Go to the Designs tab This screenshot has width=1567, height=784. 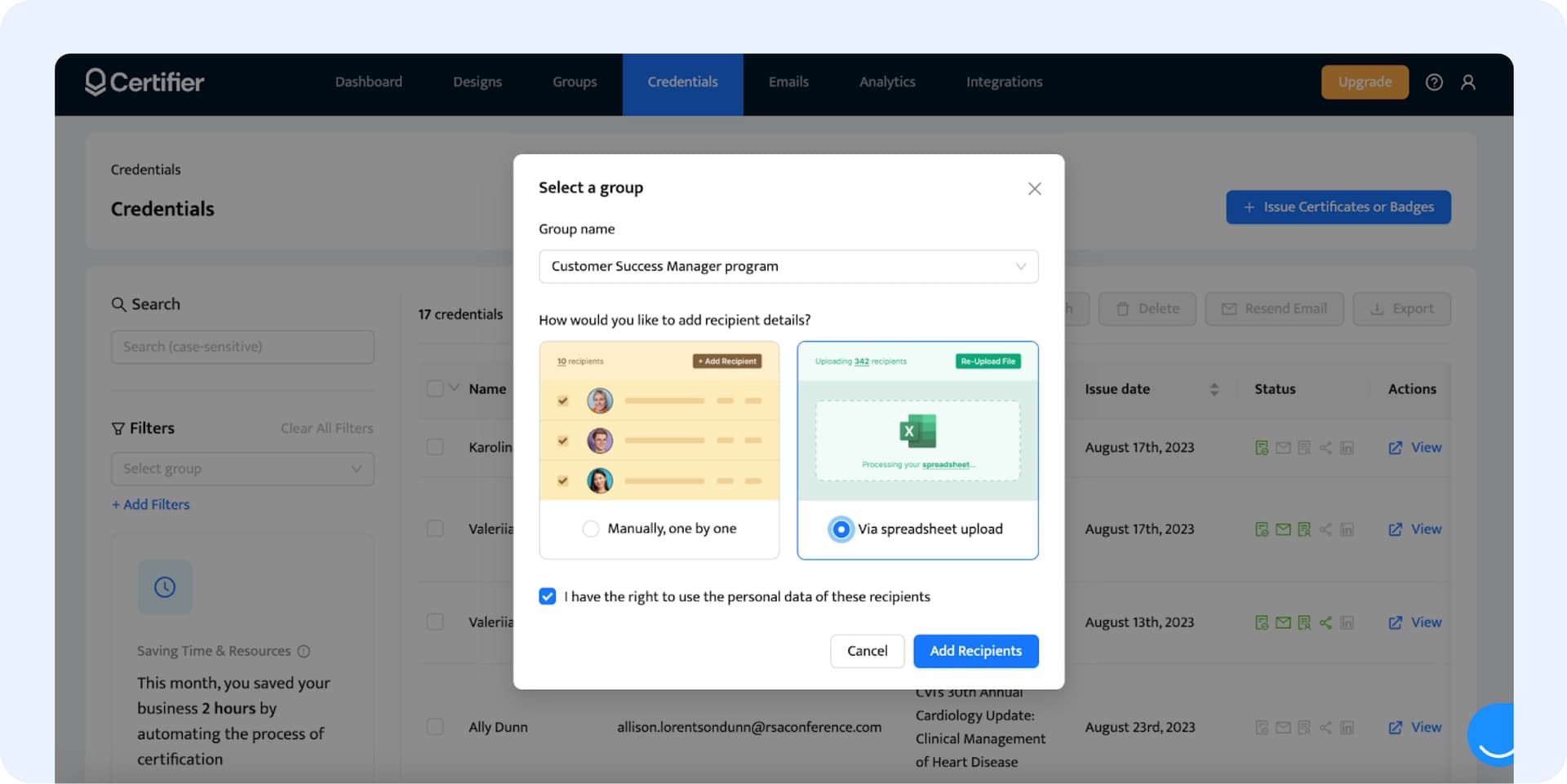click(x=477, y=82)
